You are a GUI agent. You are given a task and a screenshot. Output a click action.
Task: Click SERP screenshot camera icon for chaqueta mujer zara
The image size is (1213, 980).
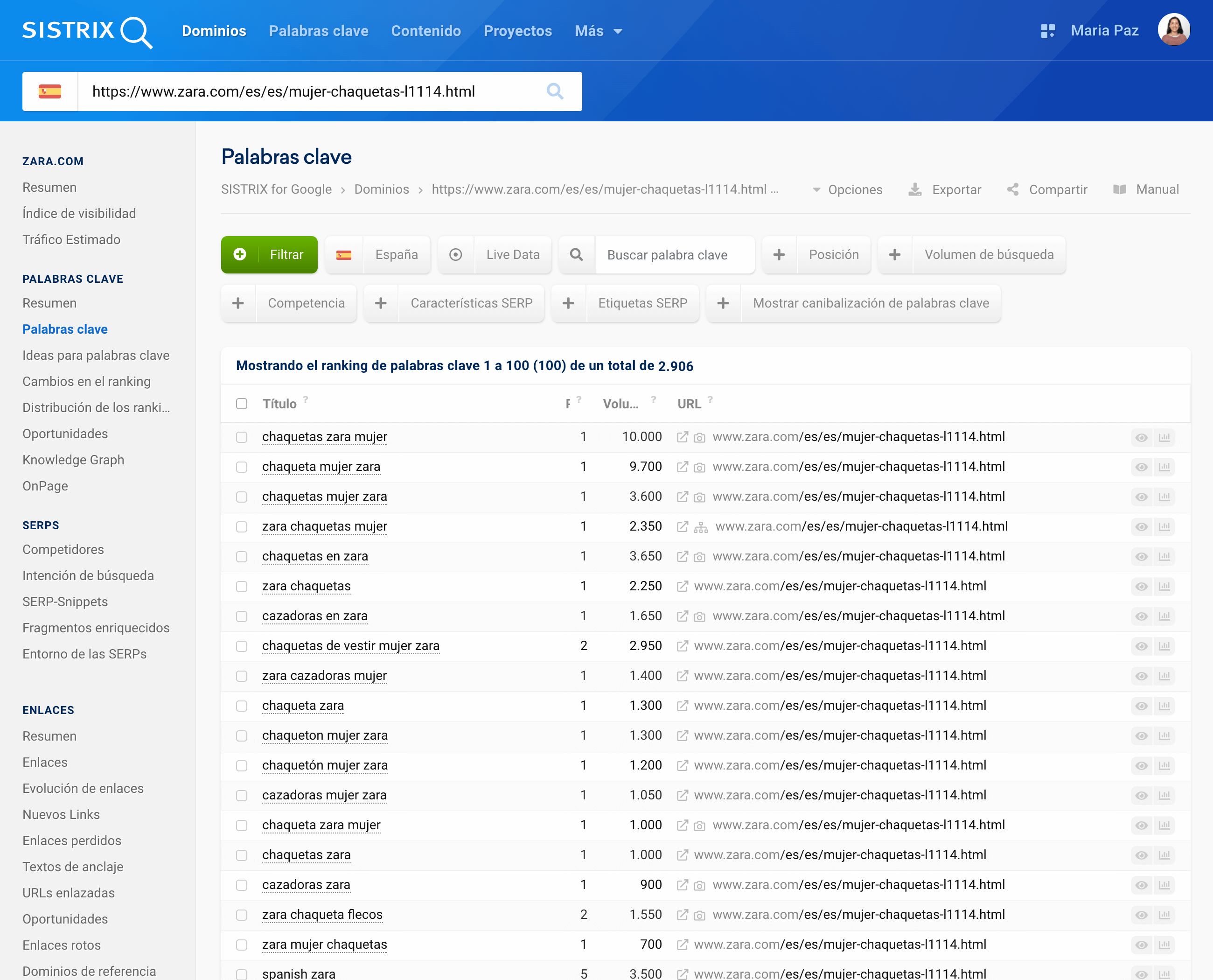(x=699, y=468)
